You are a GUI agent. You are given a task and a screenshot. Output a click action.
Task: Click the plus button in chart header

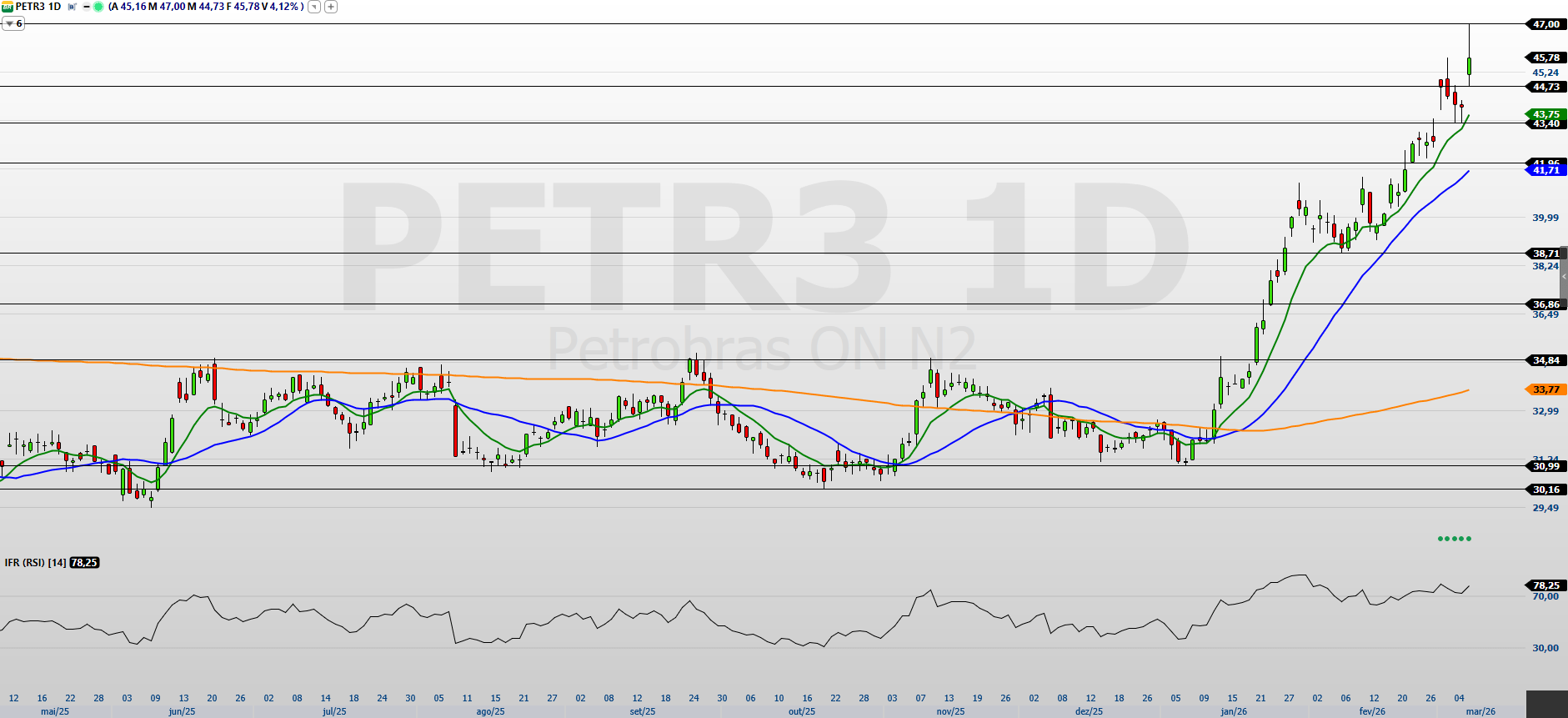(331, 7)
